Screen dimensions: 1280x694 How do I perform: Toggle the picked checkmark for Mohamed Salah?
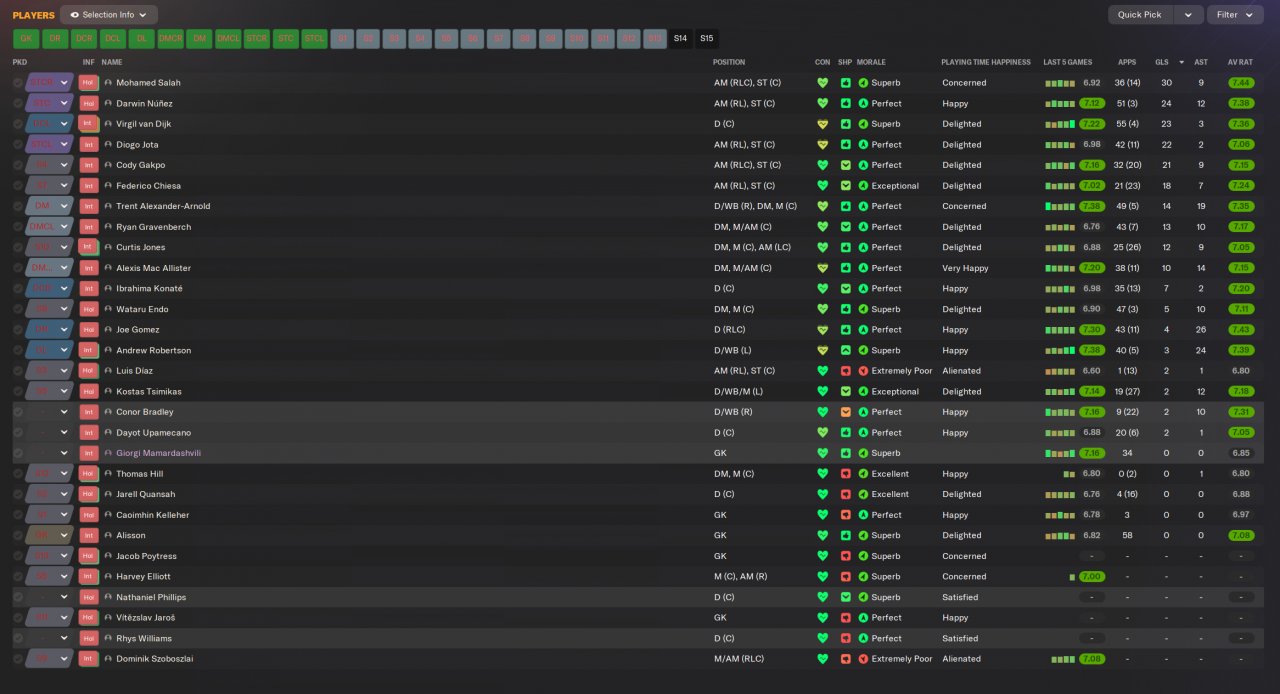tap(18, 83)
